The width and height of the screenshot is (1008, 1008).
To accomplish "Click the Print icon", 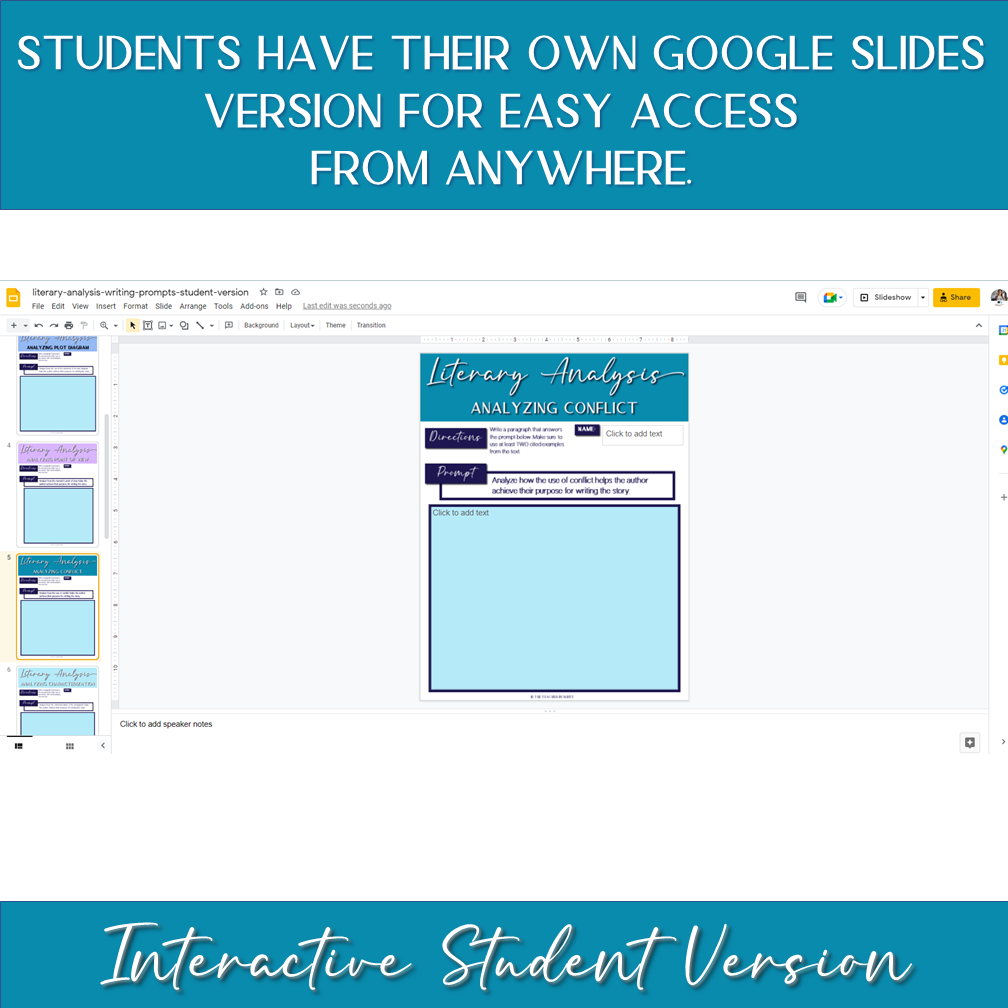I will pyautogui.click(x=68, y=325).
